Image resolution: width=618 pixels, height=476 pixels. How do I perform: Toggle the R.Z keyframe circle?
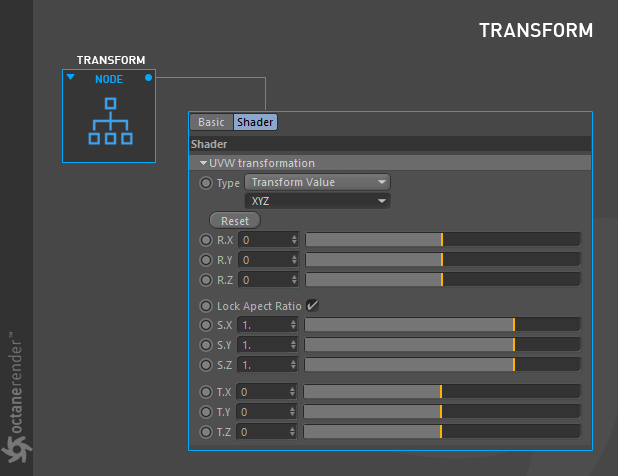pos(206,280)
